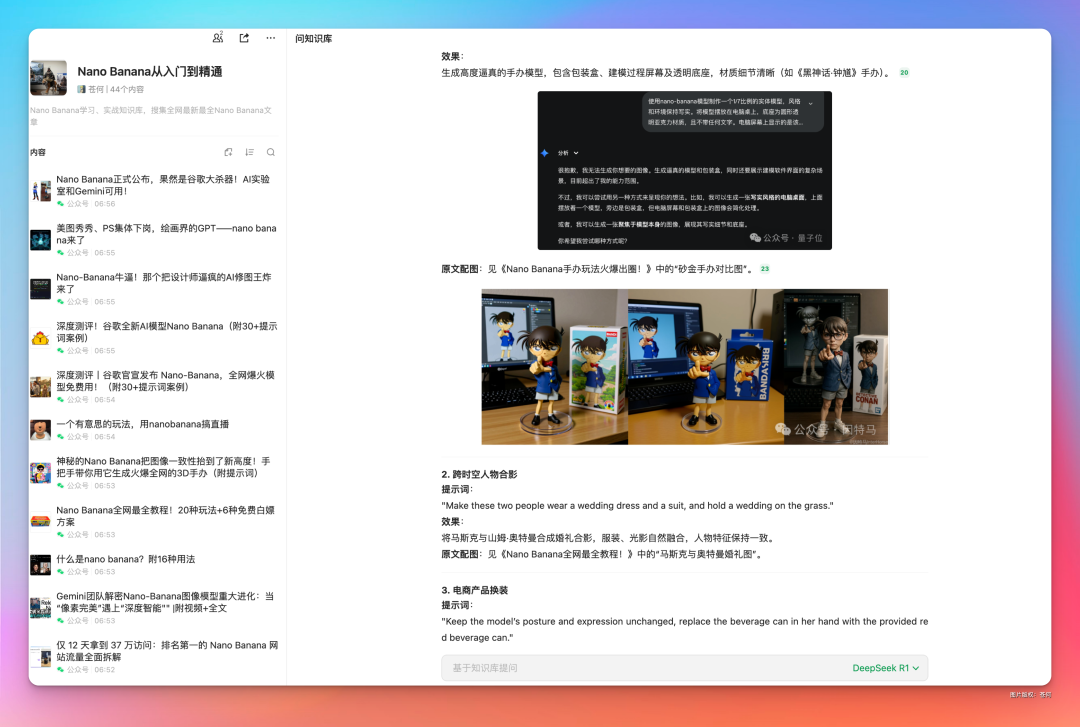
Task: Click thumbnail of '用nanobanana搞直播' article
Action: coord(41,430)
